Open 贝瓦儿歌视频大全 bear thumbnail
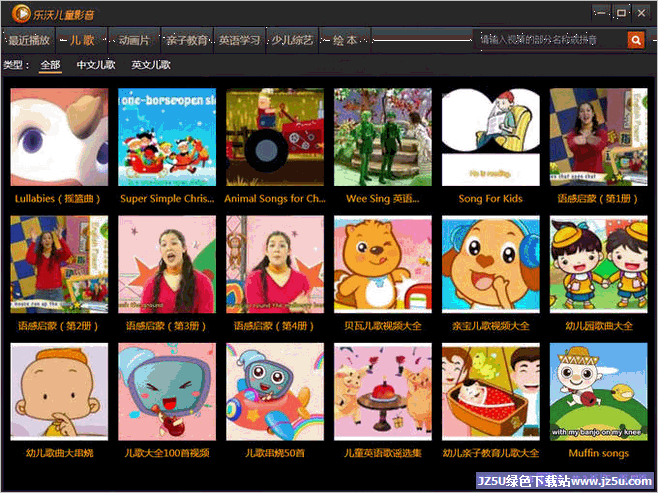Screen dimensions: 658x493 coord(383,264)
